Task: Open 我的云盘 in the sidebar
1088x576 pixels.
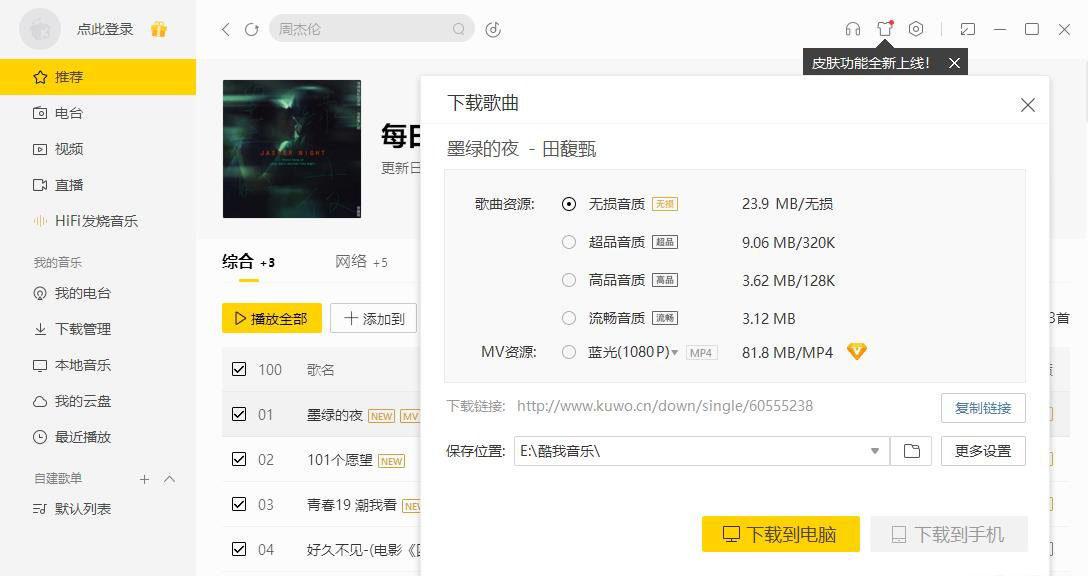Action: coord(98,401)
